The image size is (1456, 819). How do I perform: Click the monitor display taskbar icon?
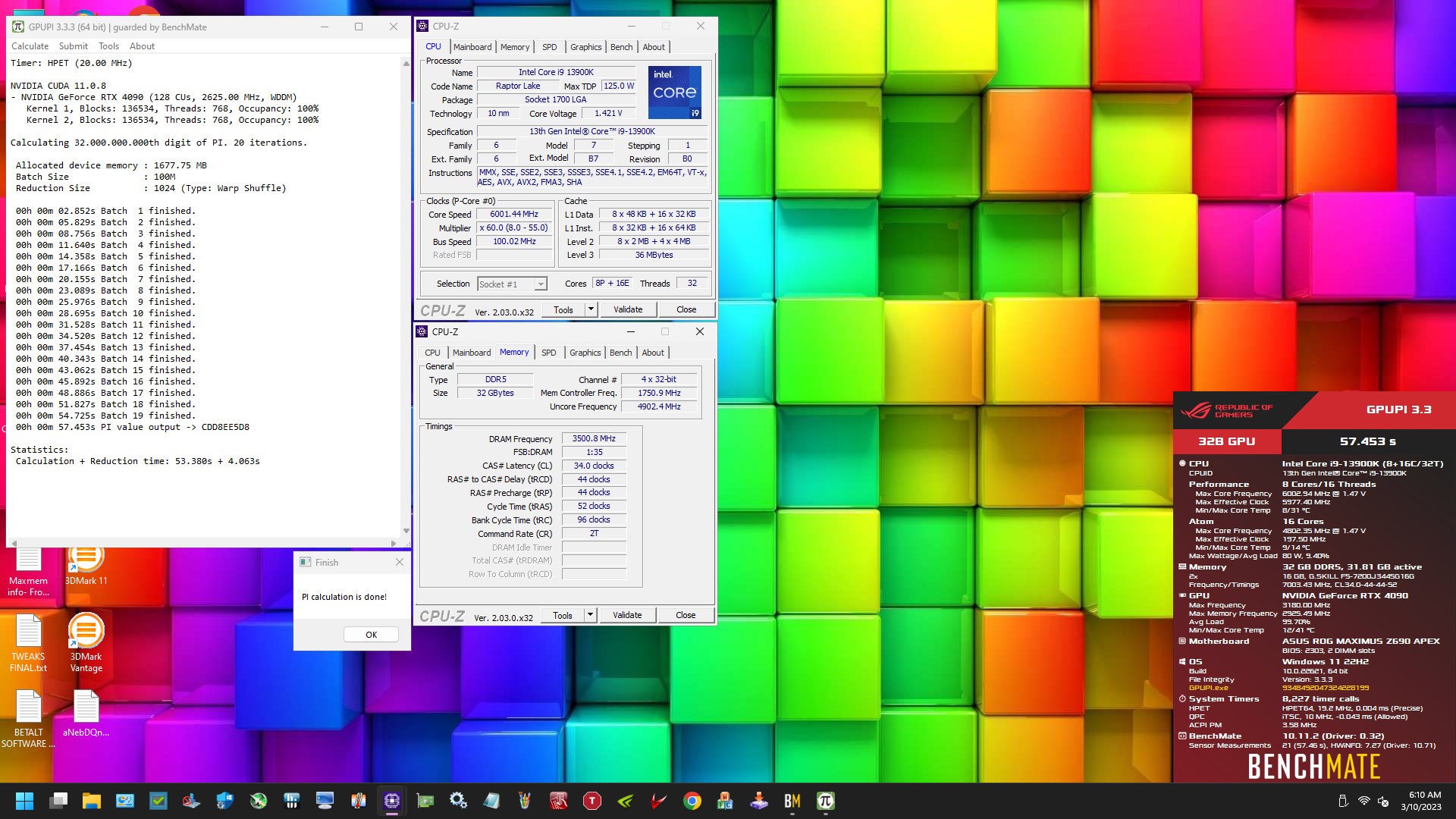coord(325,801)
